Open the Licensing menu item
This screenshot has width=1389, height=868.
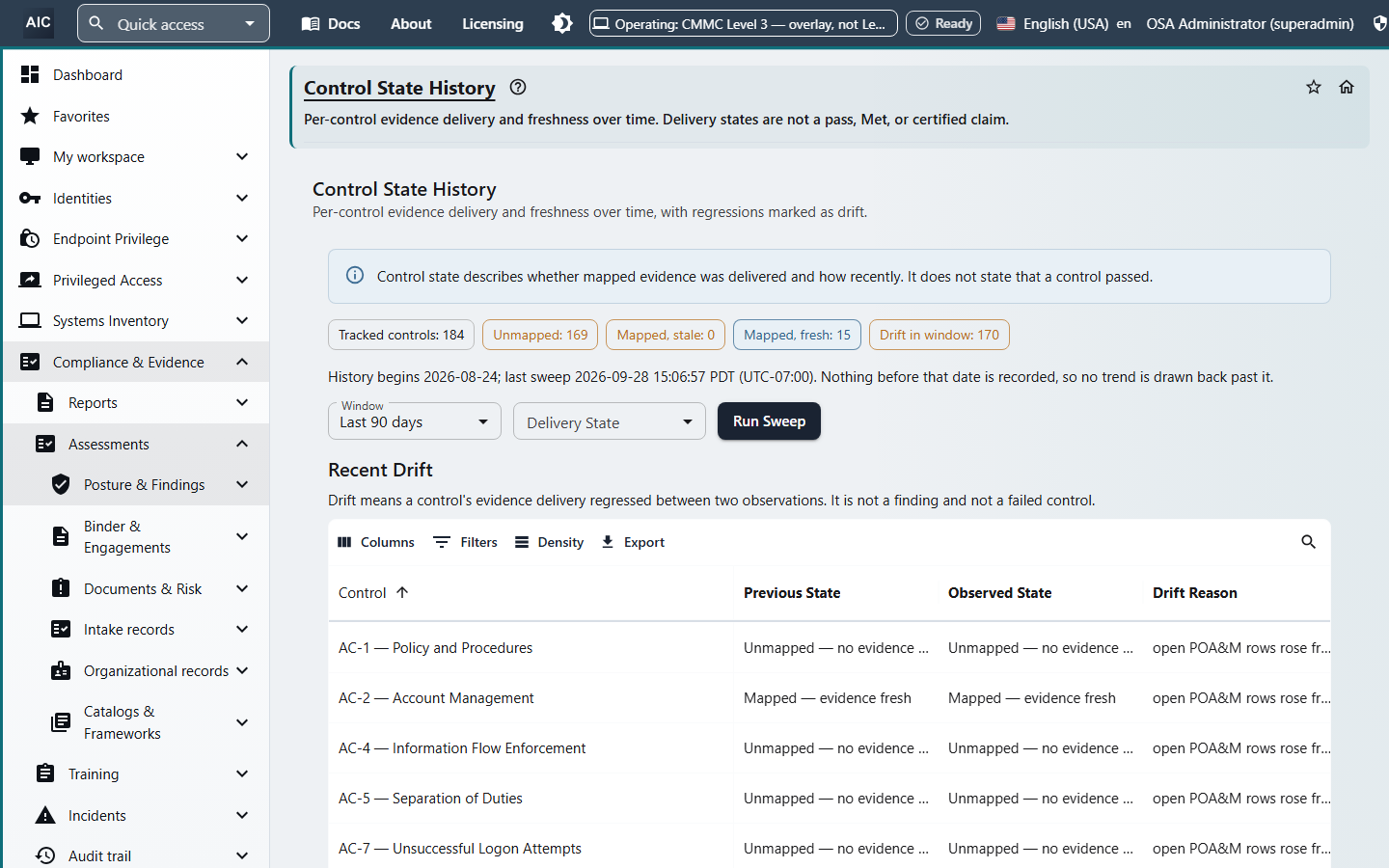(493, 24)
